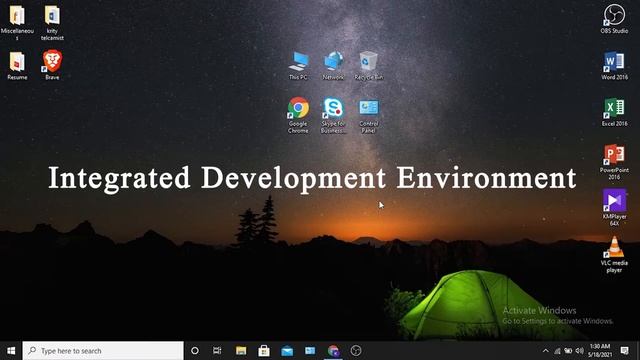The height and width of the screenshot is (360, 640).
Task: Click the Type here to search box
Action: pos(103,351)
